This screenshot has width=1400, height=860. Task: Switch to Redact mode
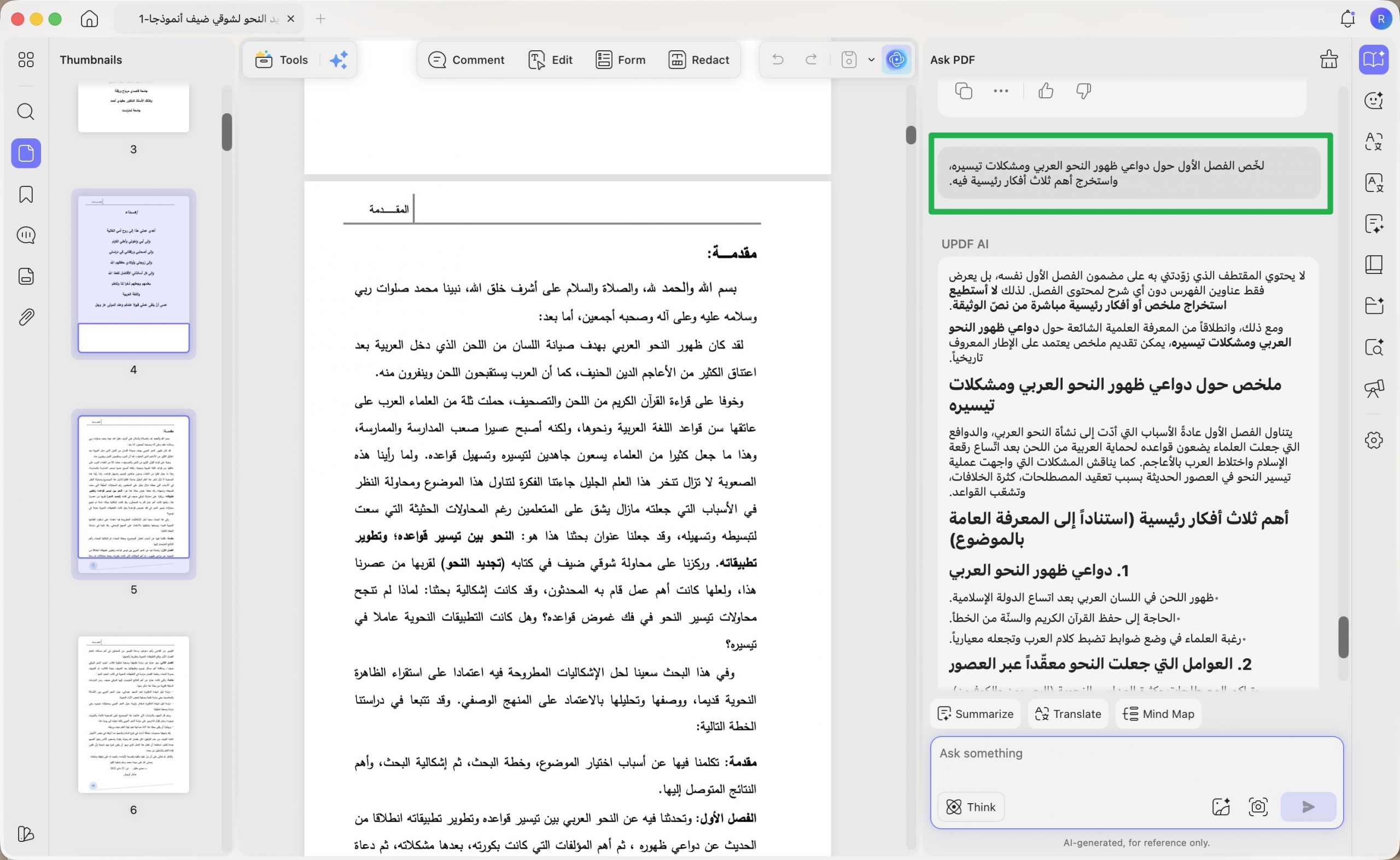click(x=698, y=60)
